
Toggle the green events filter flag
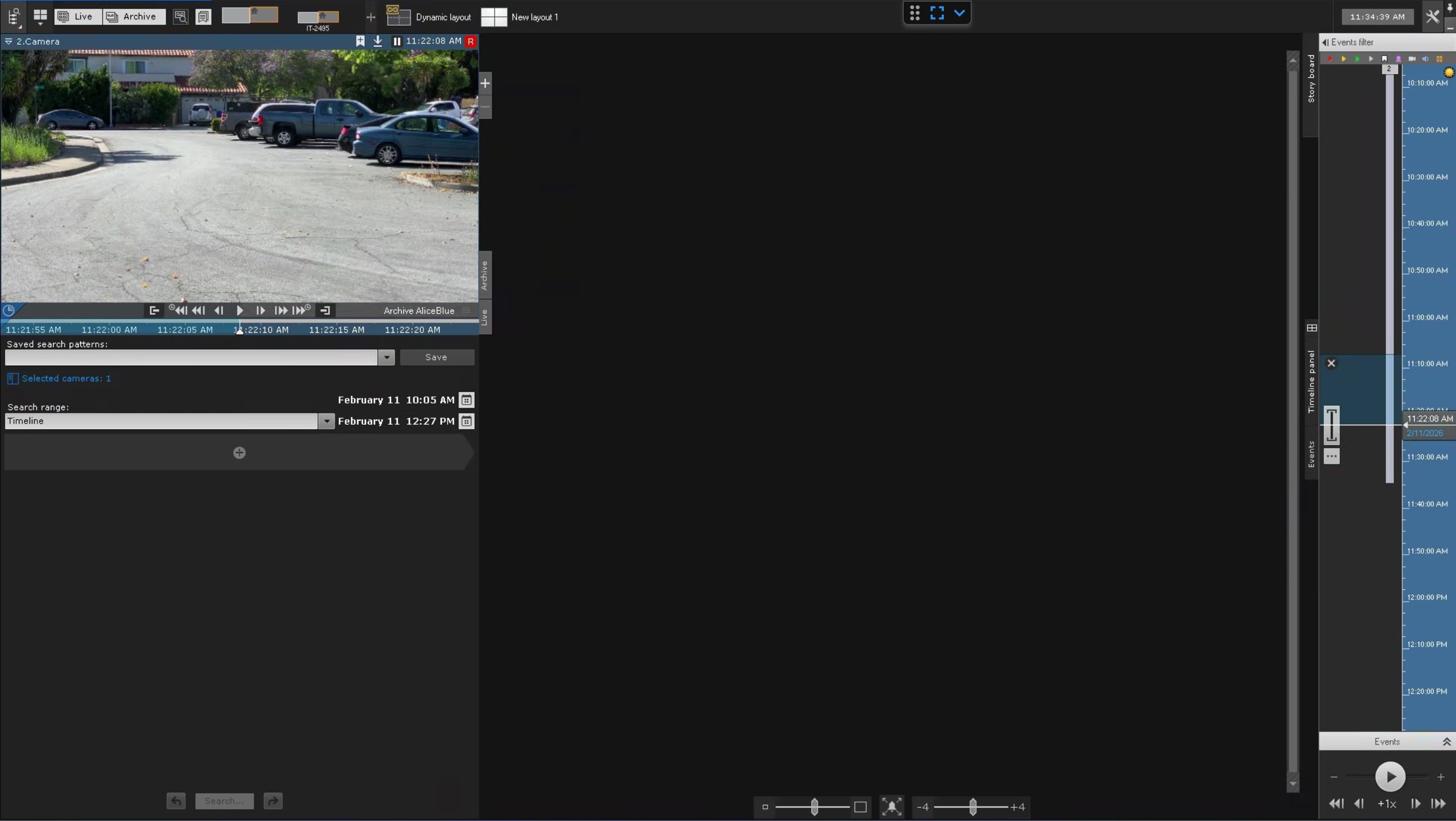click(x=1357, y=59)
